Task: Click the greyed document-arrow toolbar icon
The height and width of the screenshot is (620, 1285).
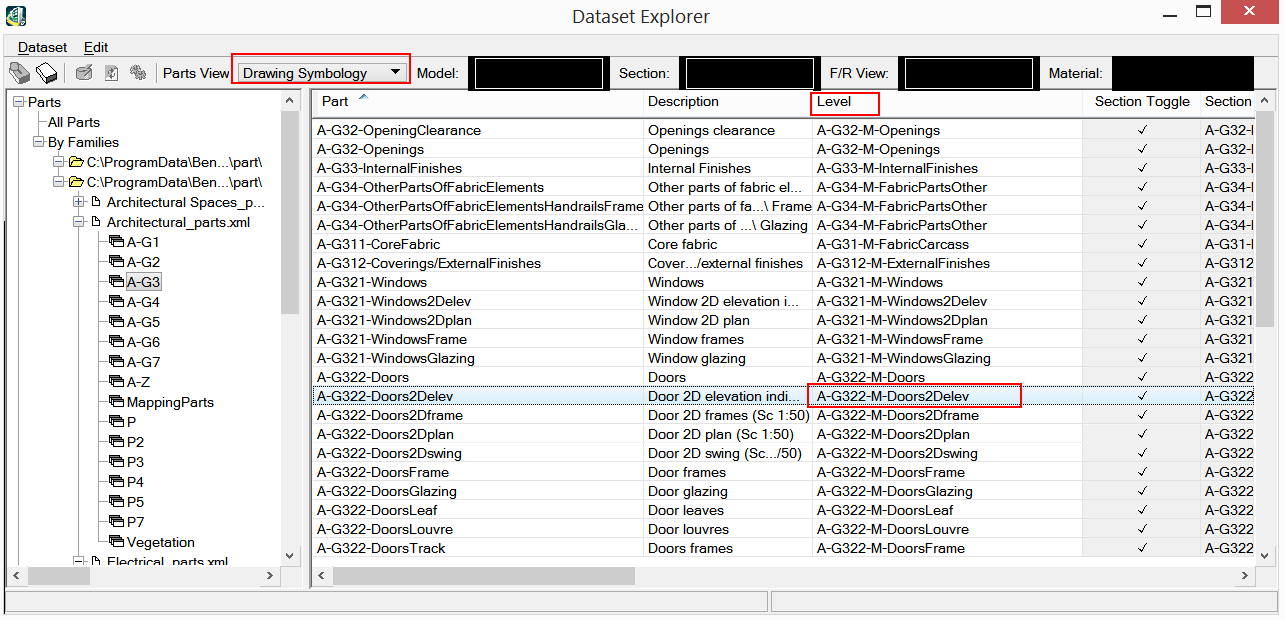Action: 112,73
